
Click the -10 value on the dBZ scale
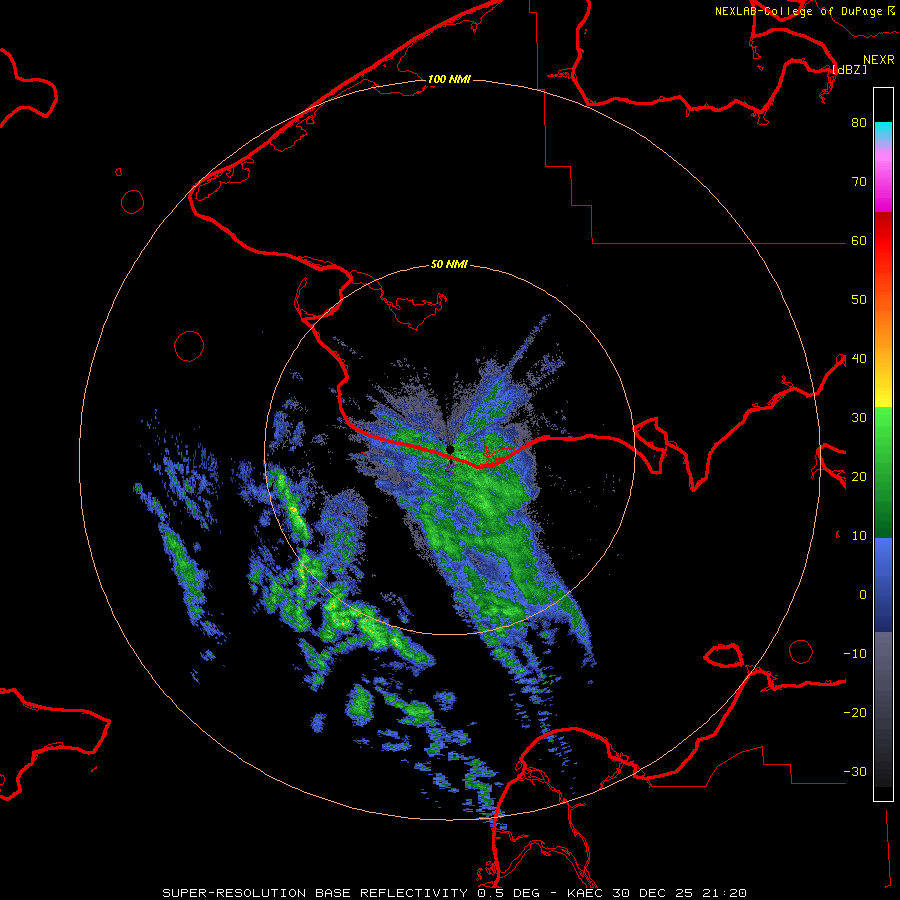click(x=855, y=654)
